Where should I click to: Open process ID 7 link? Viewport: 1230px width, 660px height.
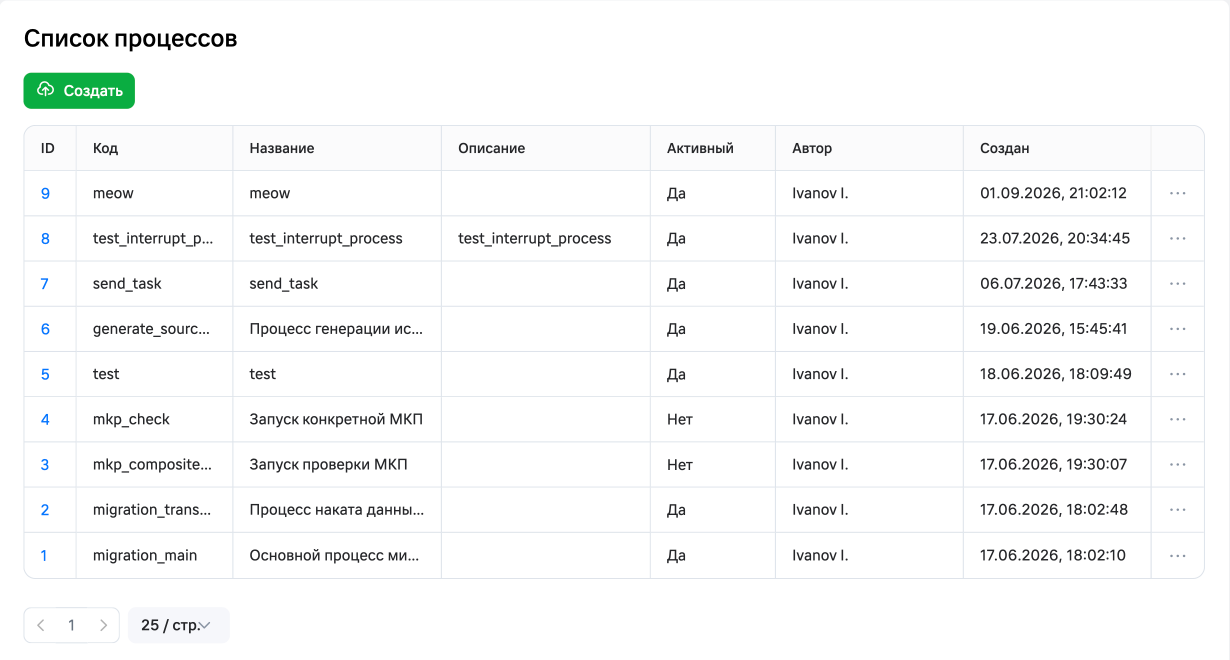click(x=45, y=283)
